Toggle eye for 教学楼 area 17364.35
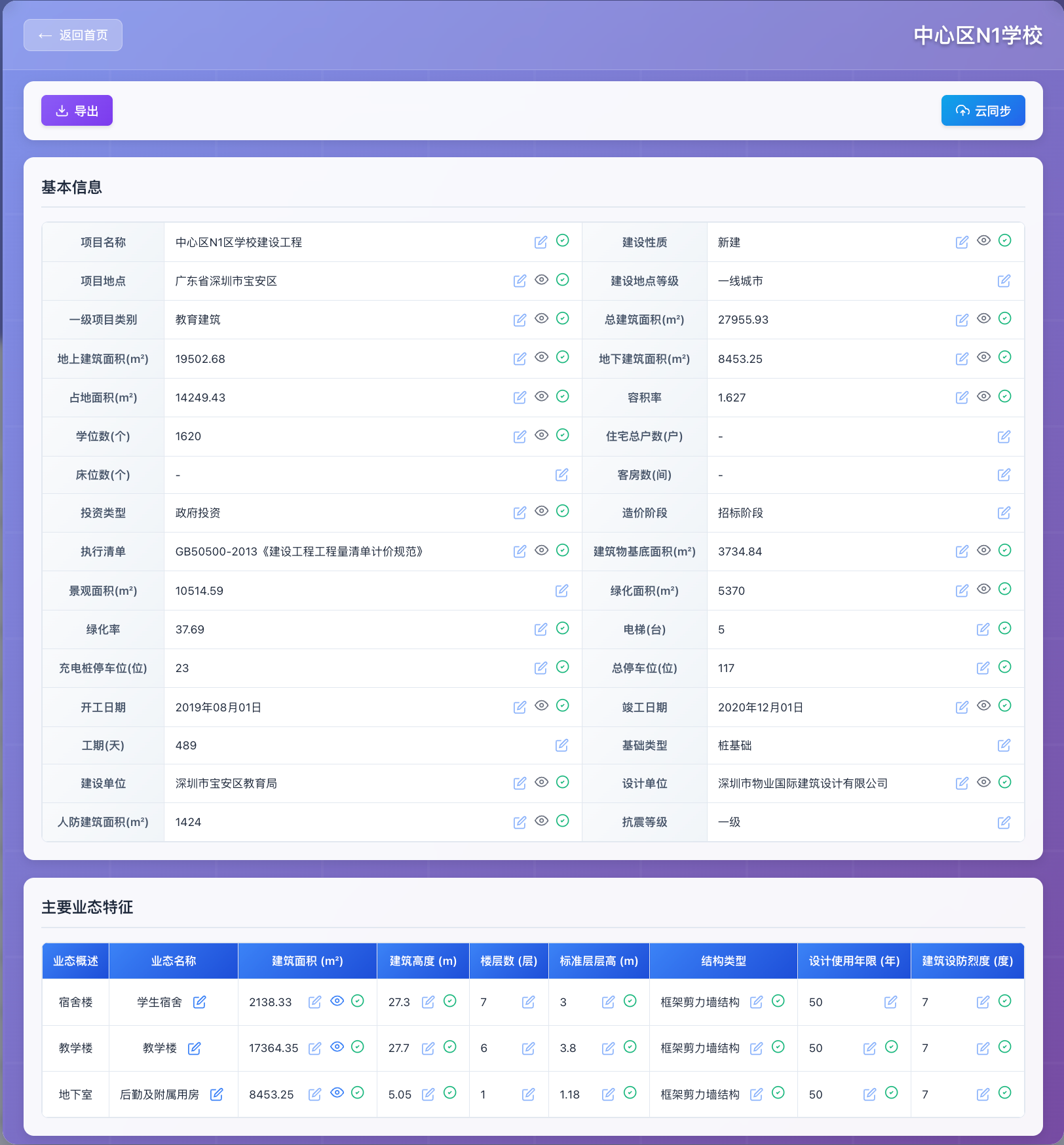Screen dimensions: 1064x1145 pyautogui.click(x=337, y=1047)
